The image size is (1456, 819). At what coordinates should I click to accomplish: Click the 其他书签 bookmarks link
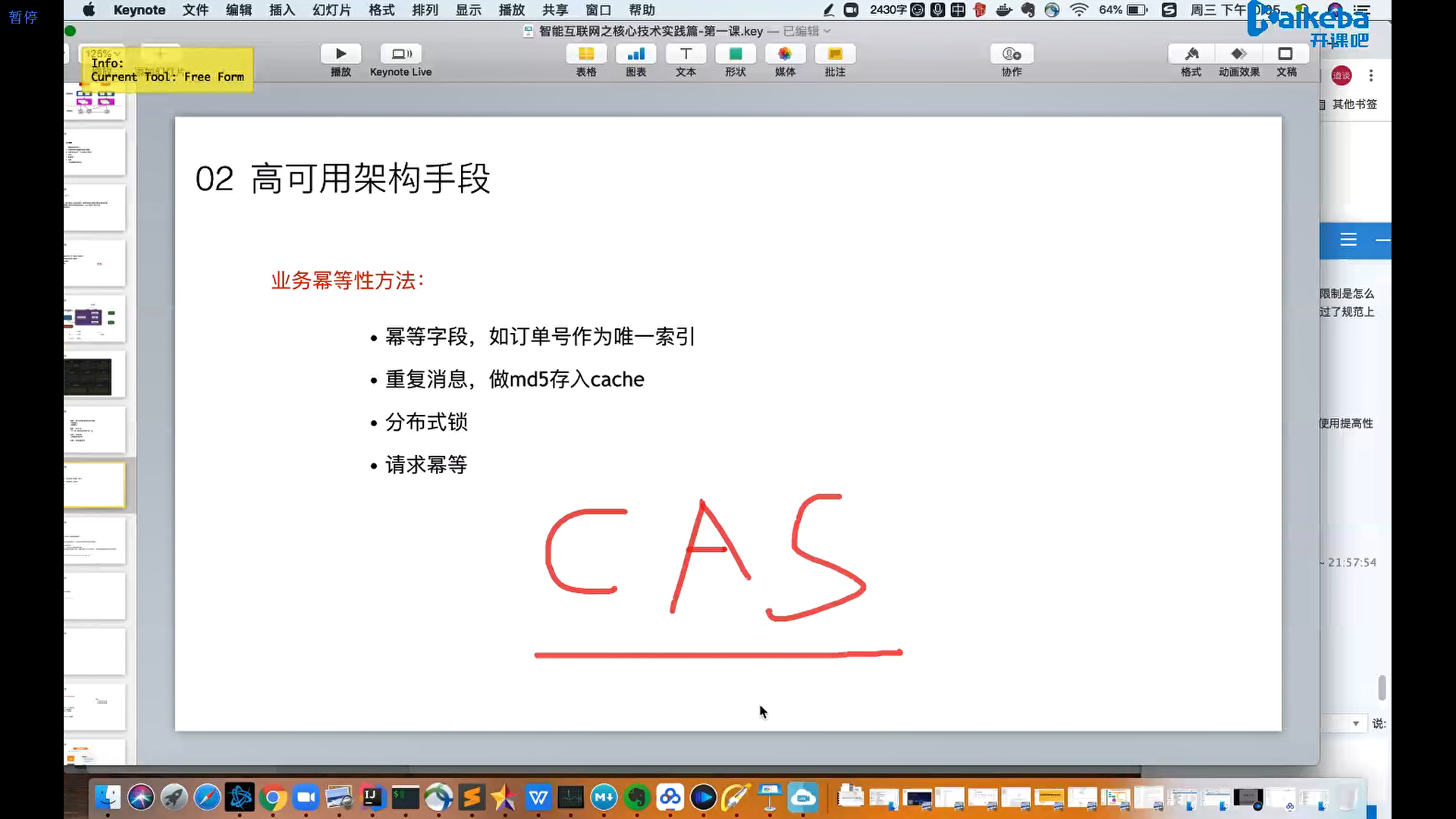pyautogui.click(x=1354, y=104)
